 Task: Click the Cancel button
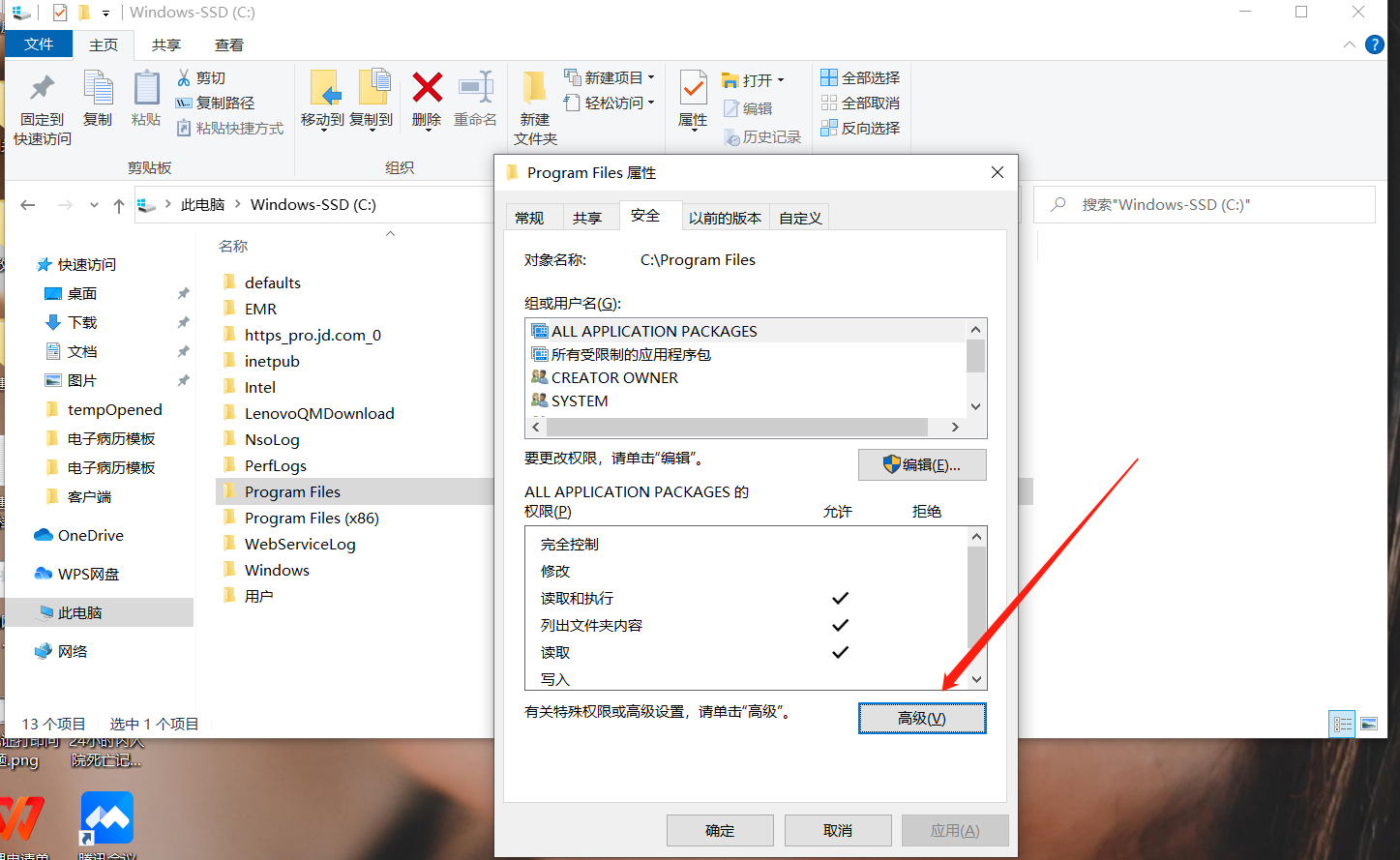click(x=838, y=830)
